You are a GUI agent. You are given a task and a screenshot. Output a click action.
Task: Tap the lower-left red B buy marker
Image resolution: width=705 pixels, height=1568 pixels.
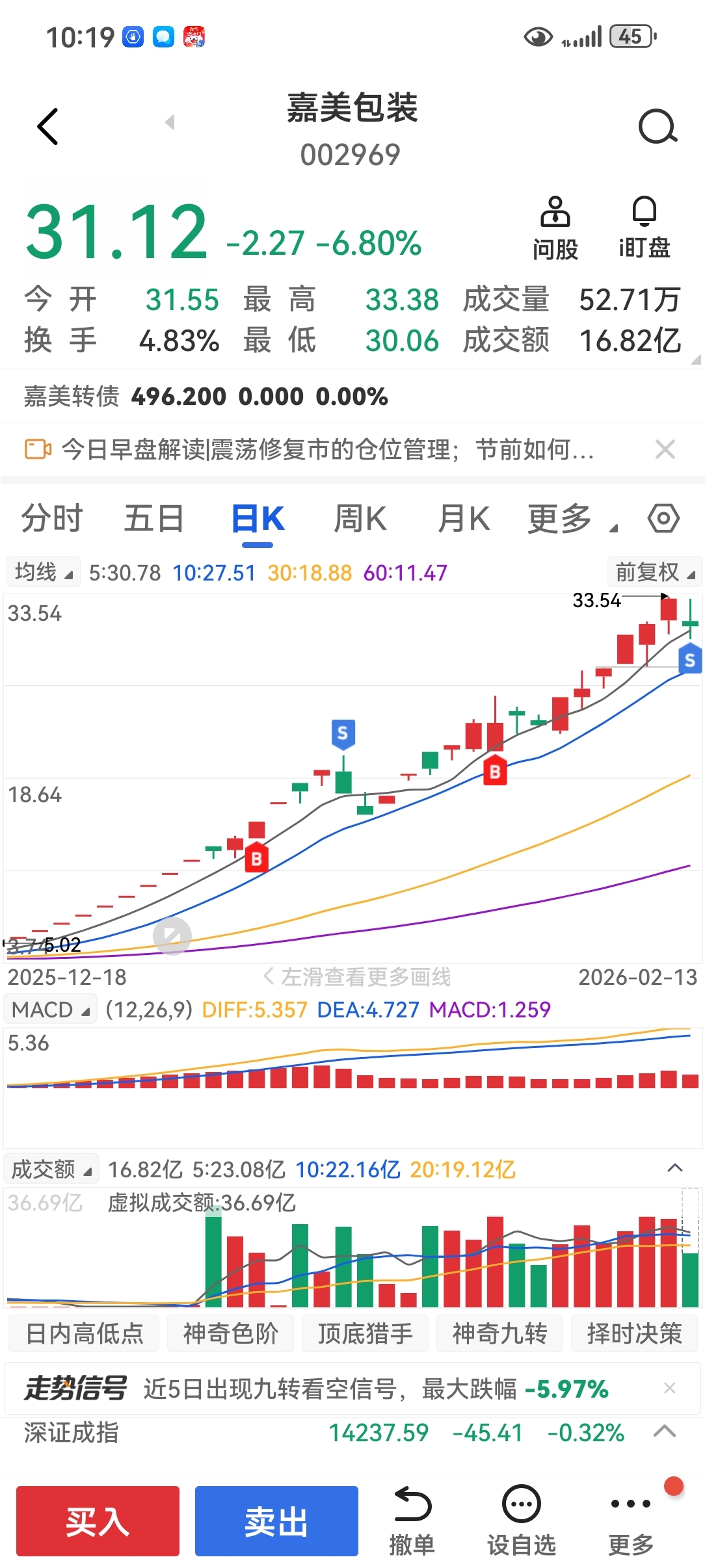256,858
